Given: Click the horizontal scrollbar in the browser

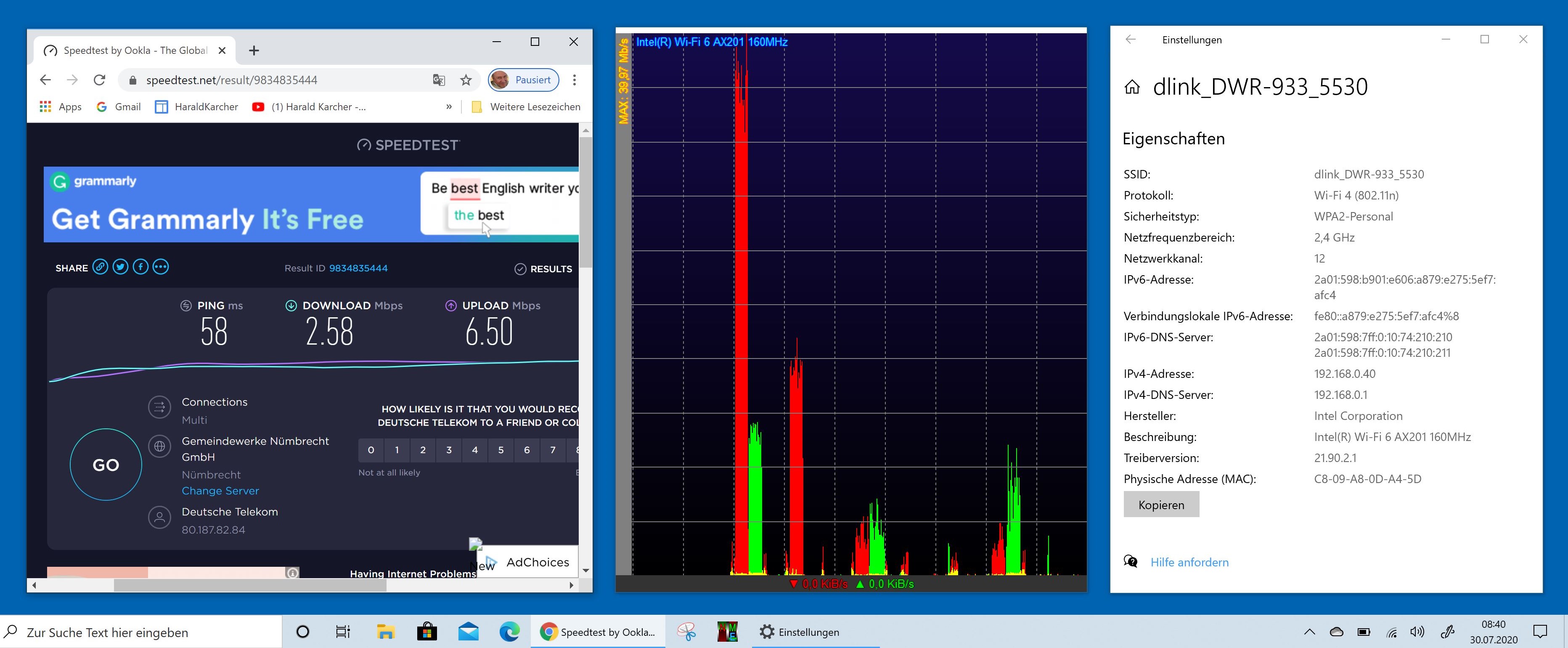Looking at the screenshot, I should pyautogui.click(x=249, y=585).
